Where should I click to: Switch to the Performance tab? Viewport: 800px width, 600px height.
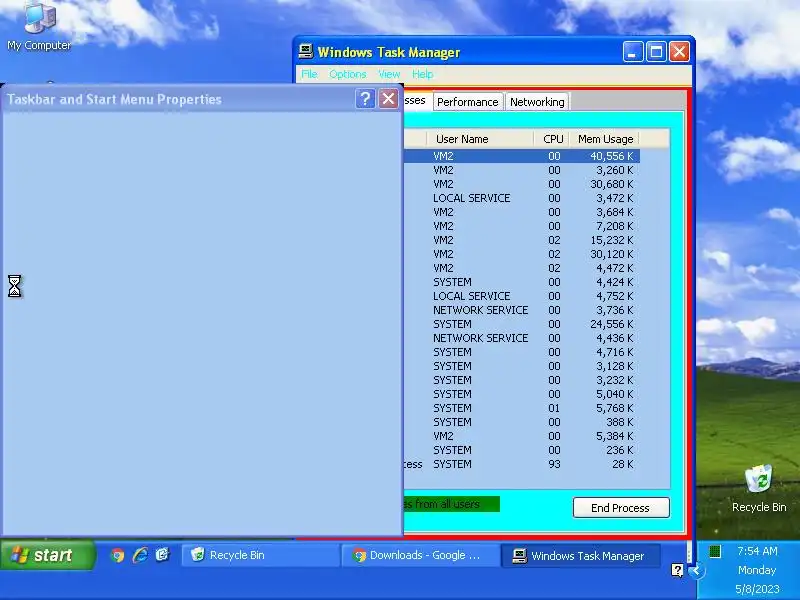click(x=468, y=102)
